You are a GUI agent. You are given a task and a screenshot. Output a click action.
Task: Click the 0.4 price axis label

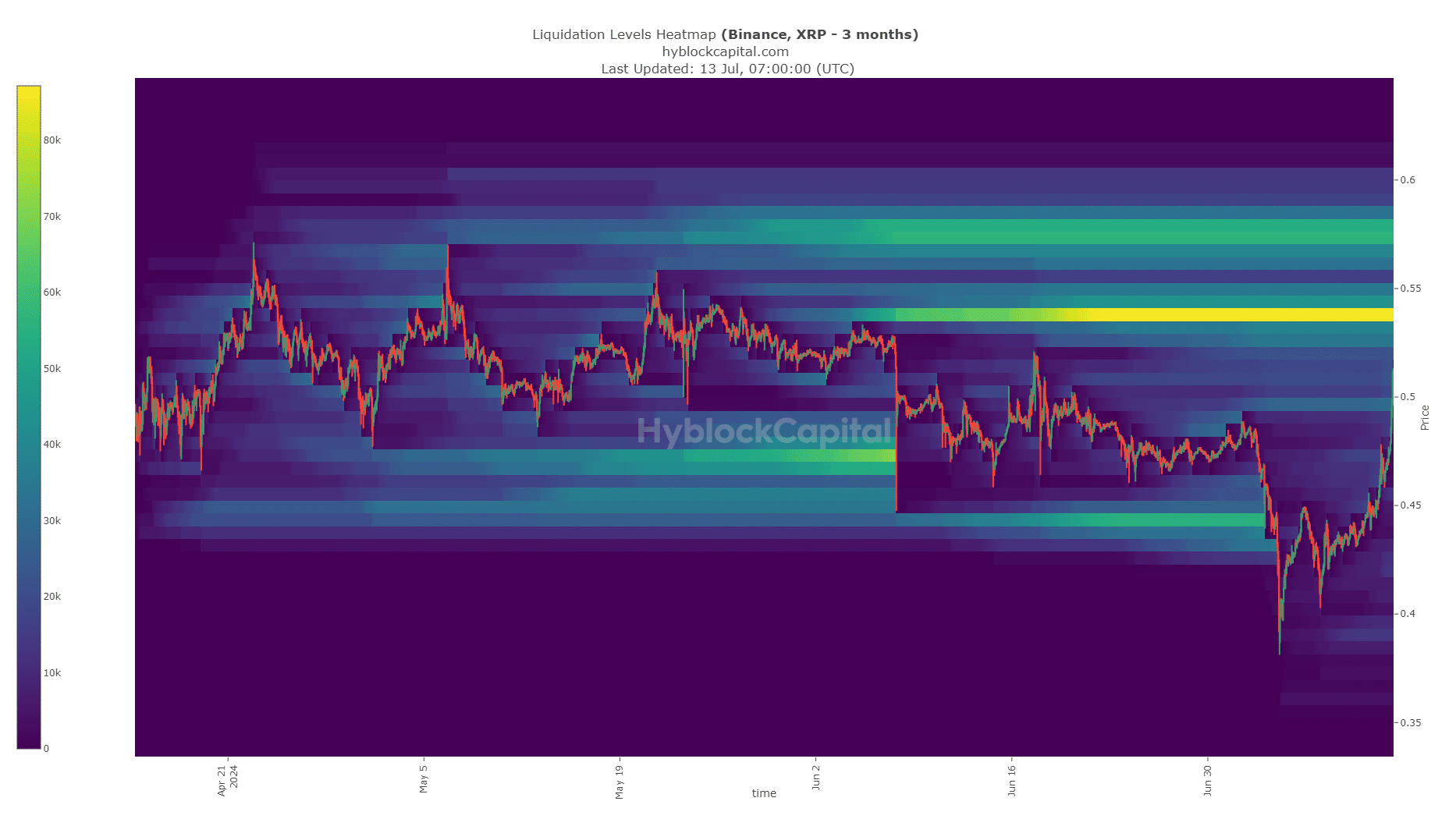1408,614
